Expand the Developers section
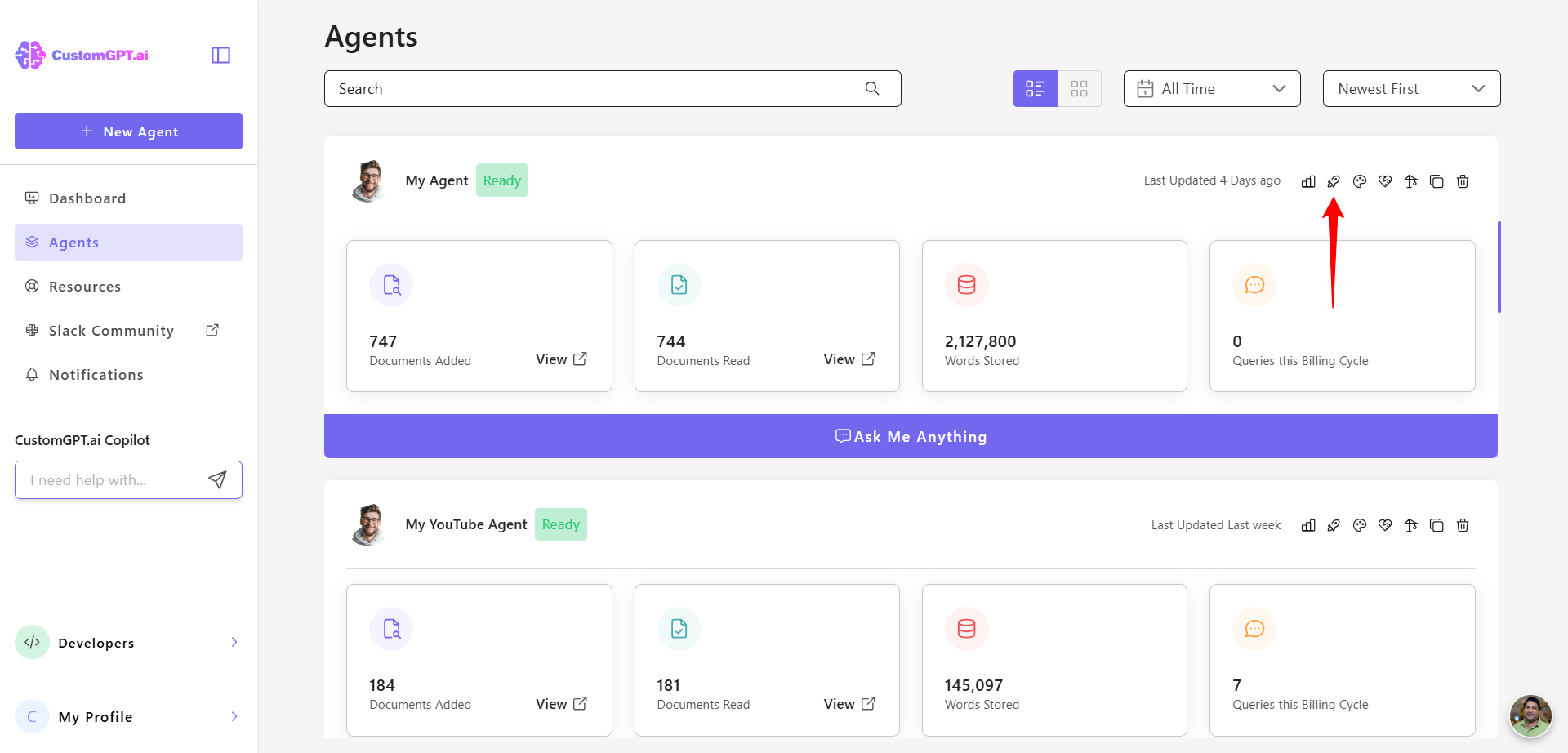 tap(234, 642)
